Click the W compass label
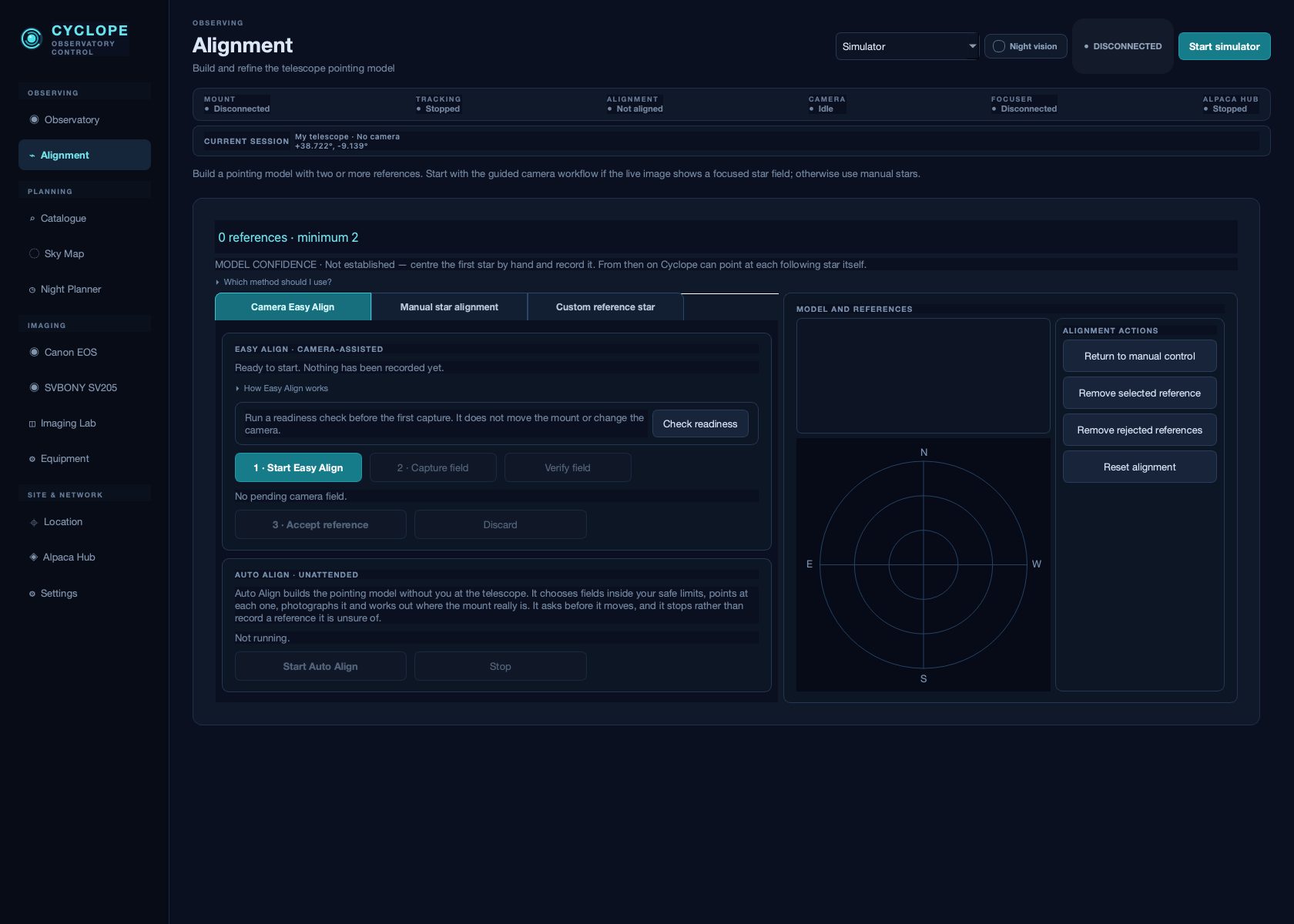This screenshot has width=1294, height=924. click(x=1036, y=564)
